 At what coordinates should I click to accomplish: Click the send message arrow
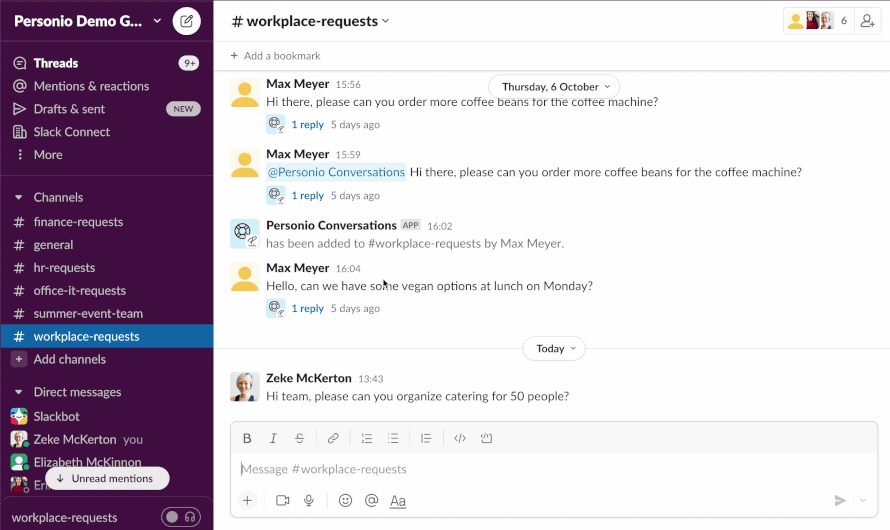click(x=840, y=500)
